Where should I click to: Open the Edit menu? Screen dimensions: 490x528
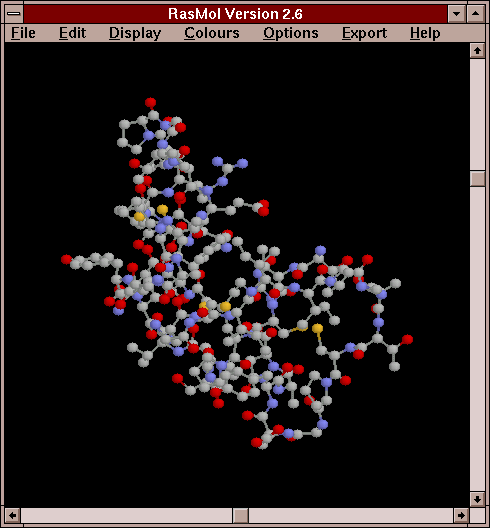coord(72,33)
